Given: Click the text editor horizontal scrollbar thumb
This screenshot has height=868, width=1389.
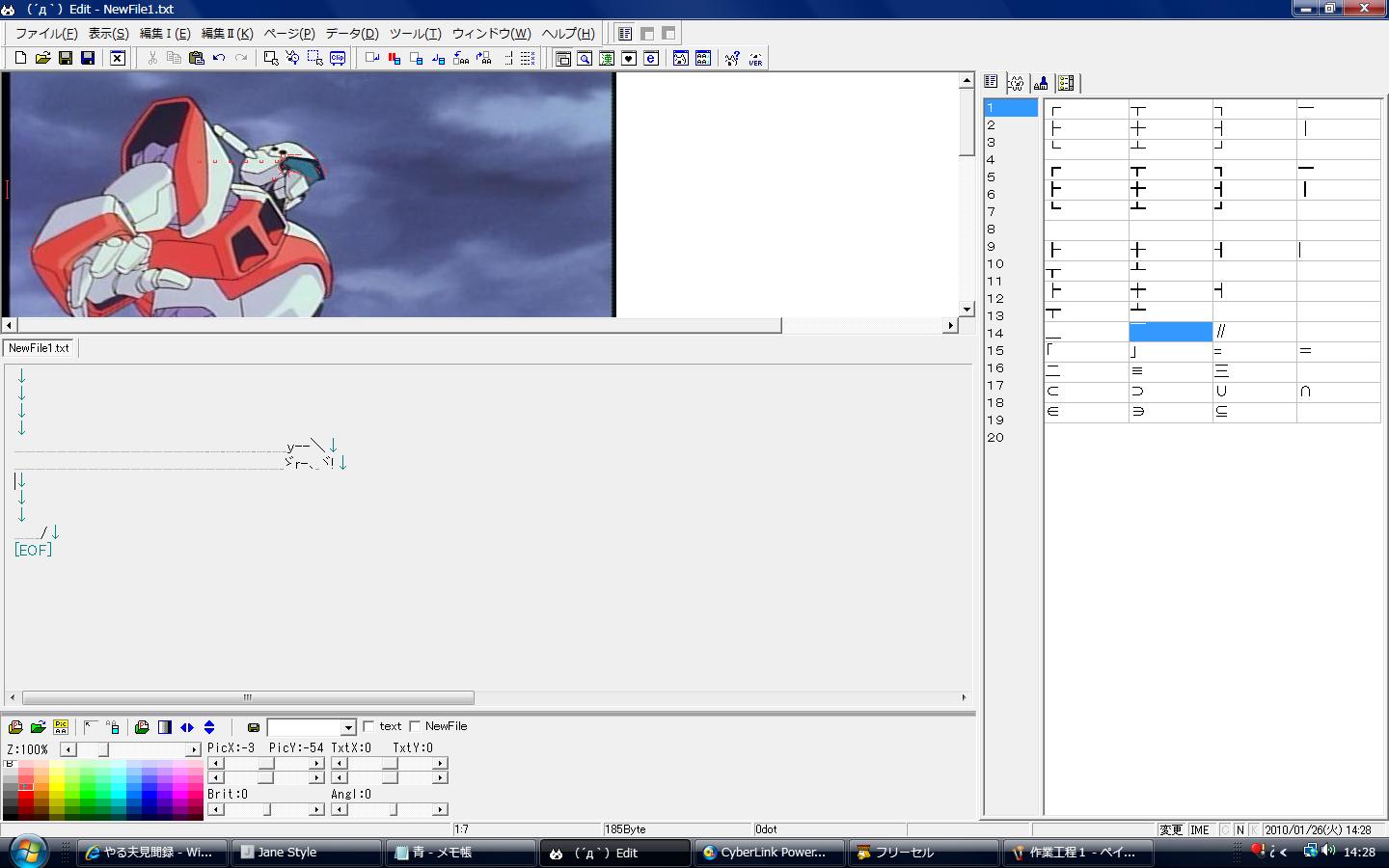Looking at the screenshot, I should [x=248, y=697].
